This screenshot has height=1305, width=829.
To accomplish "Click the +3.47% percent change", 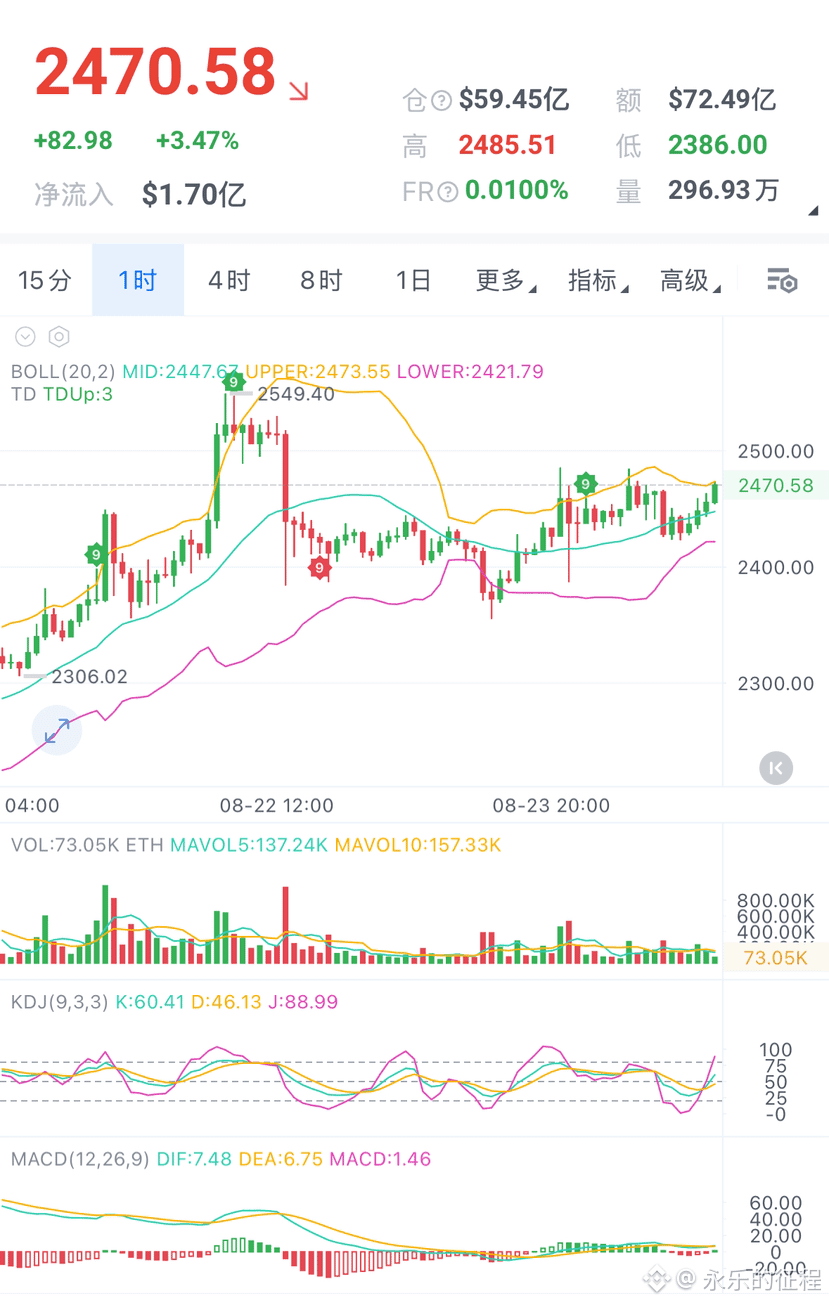I will pos(197,141).
